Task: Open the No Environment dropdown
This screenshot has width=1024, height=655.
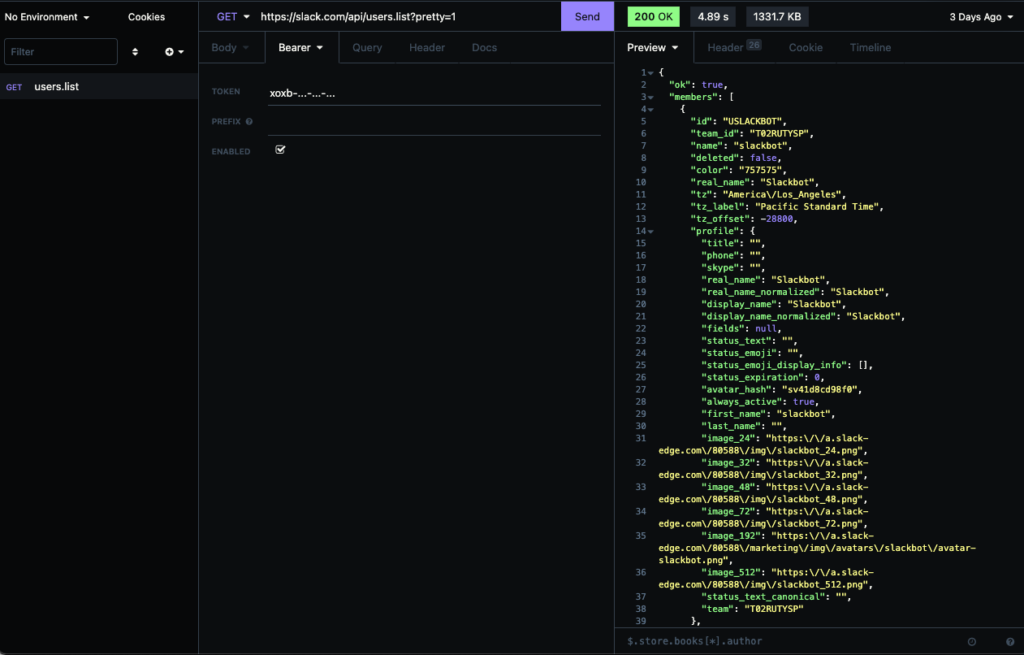Action: pyautogui.click(x=46, y=17)
